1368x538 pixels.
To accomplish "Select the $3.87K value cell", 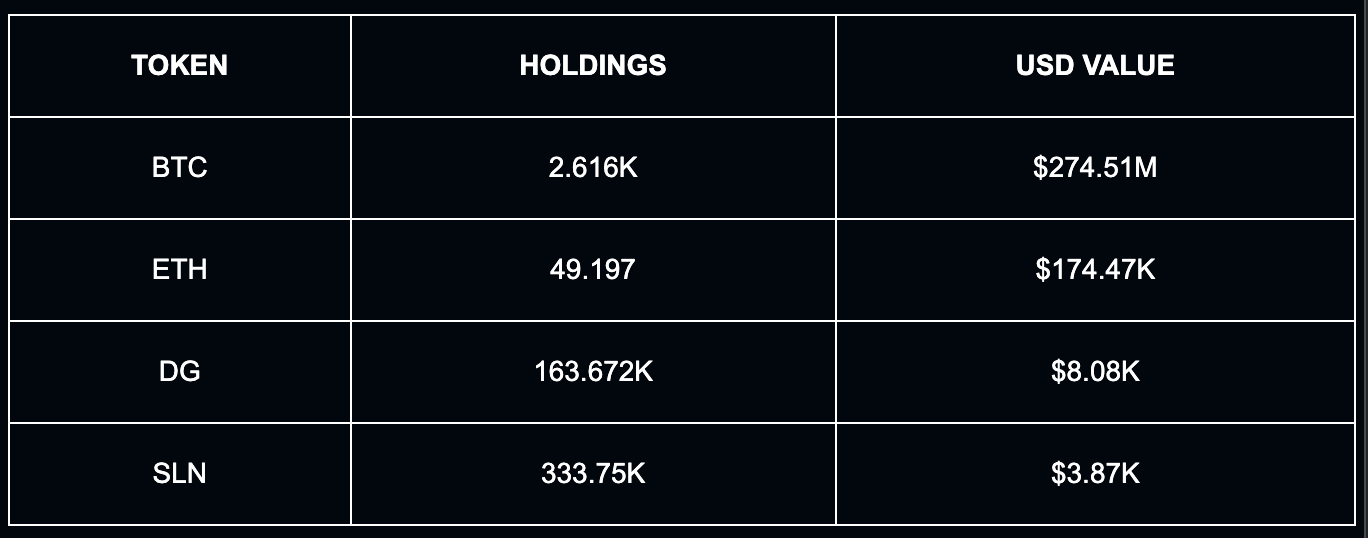I will pyautogui.click(x=1095, y=472).
